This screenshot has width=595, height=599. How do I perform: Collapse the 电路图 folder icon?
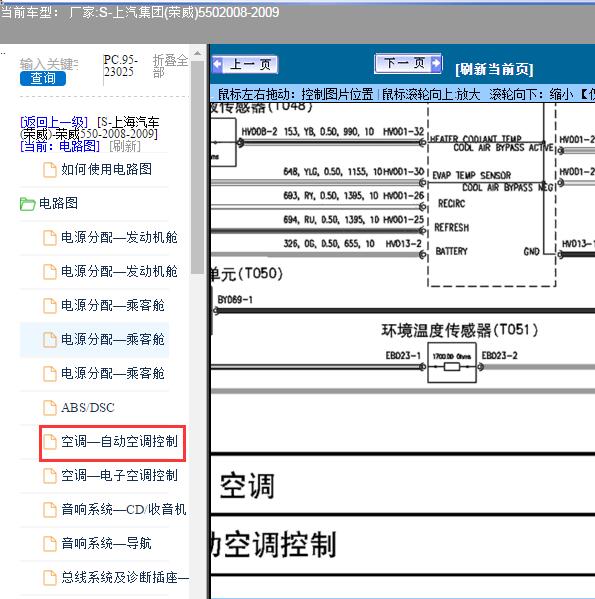pyautogui.click(x=27, y=204)
